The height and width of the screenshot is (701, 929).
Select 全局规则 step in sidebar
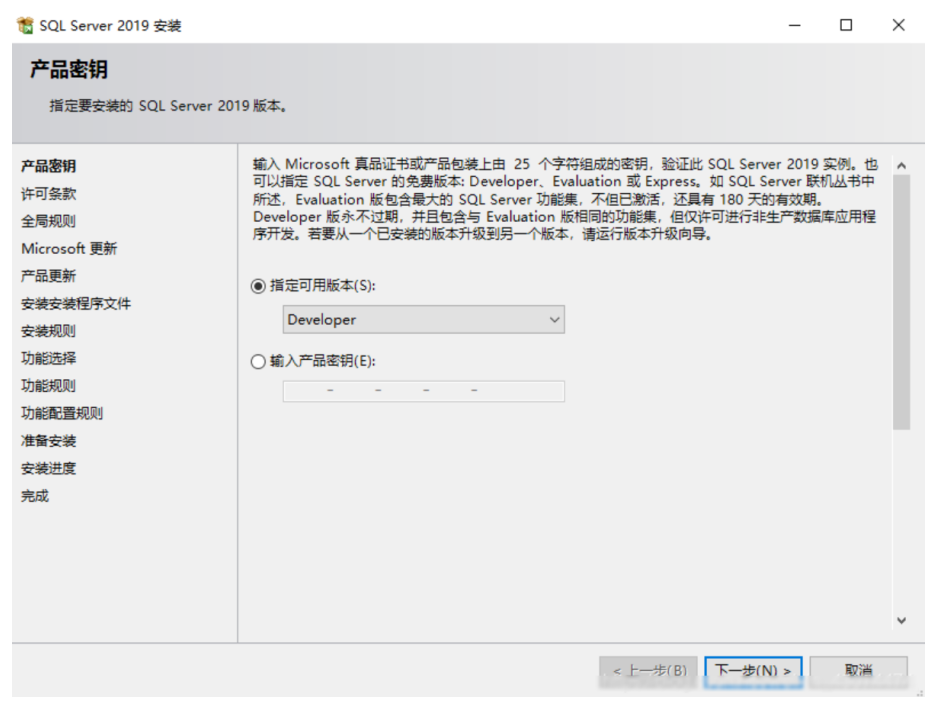49,221
